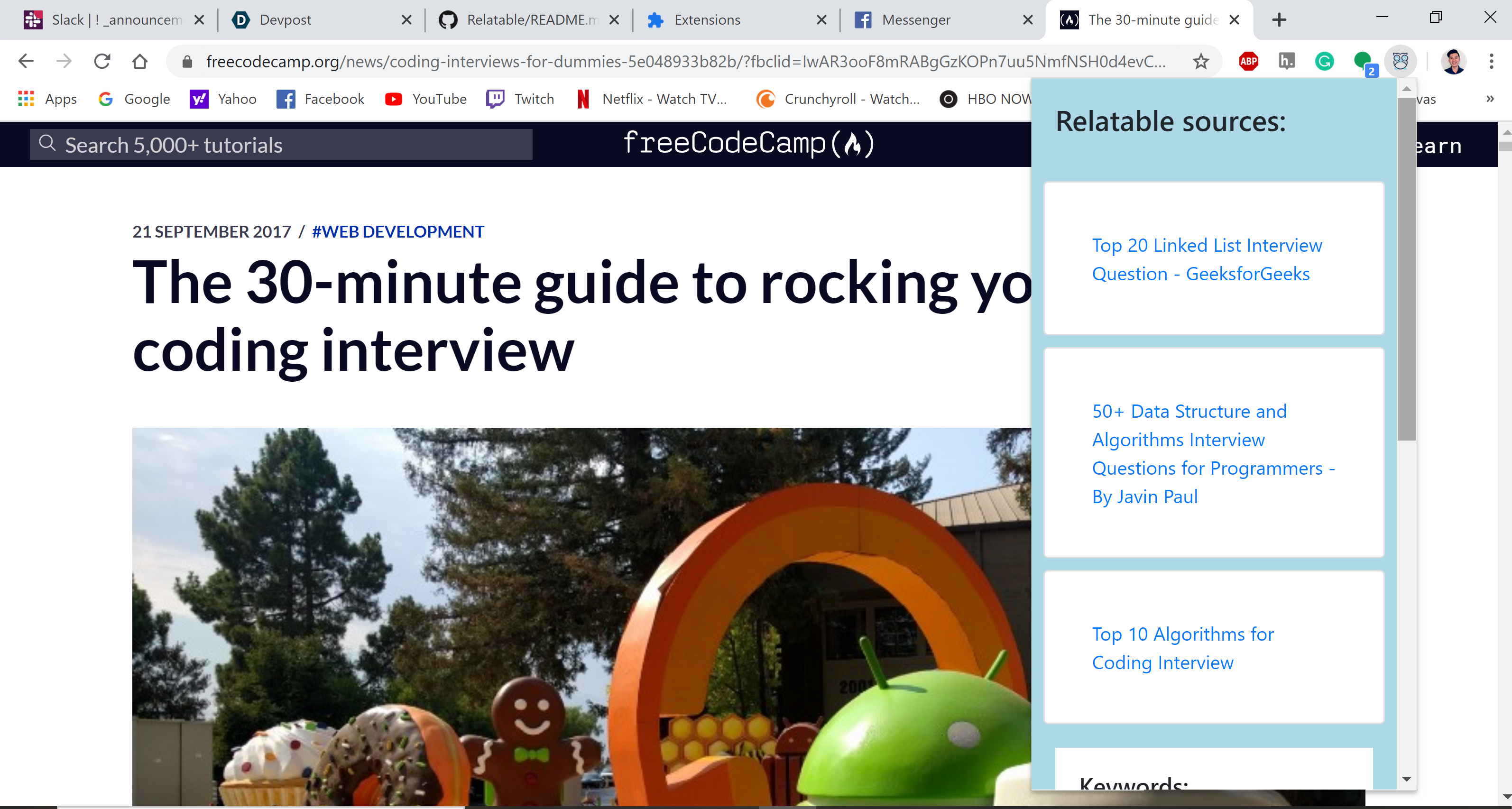The height and width of the screenshot is (809, 1512).
Task: Expand the hidden bookmarks overflow chevron
Action: coord(1489,99)
